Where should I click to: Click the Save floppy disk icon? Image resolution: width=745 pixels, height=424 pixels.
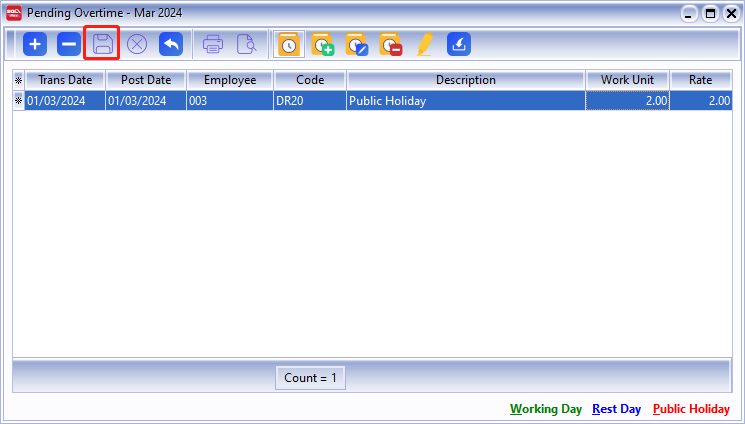[x=103, y=44]
